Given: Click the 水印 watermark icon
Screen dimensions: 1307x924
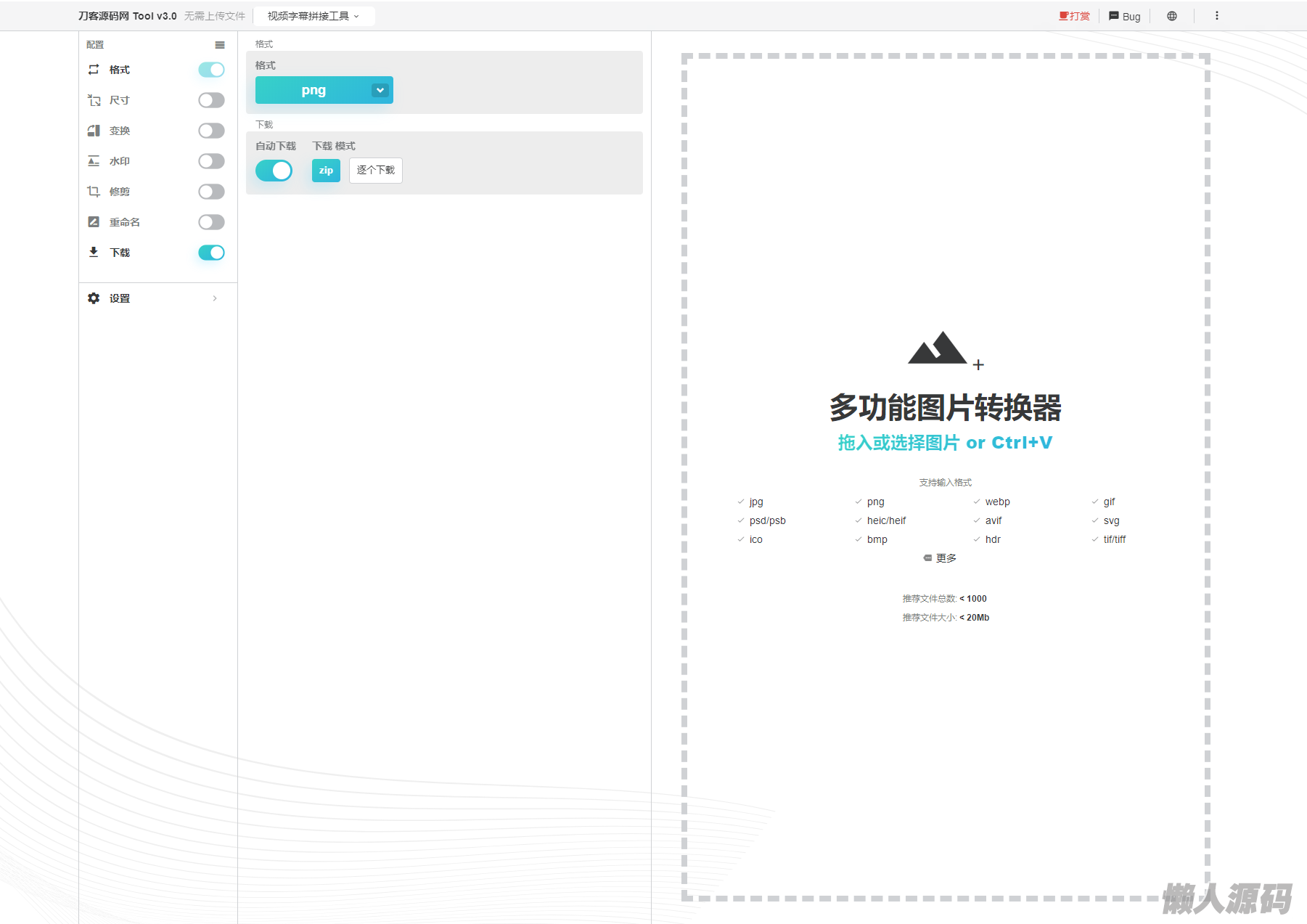Looking at the screenshot, I should [94, 161].
